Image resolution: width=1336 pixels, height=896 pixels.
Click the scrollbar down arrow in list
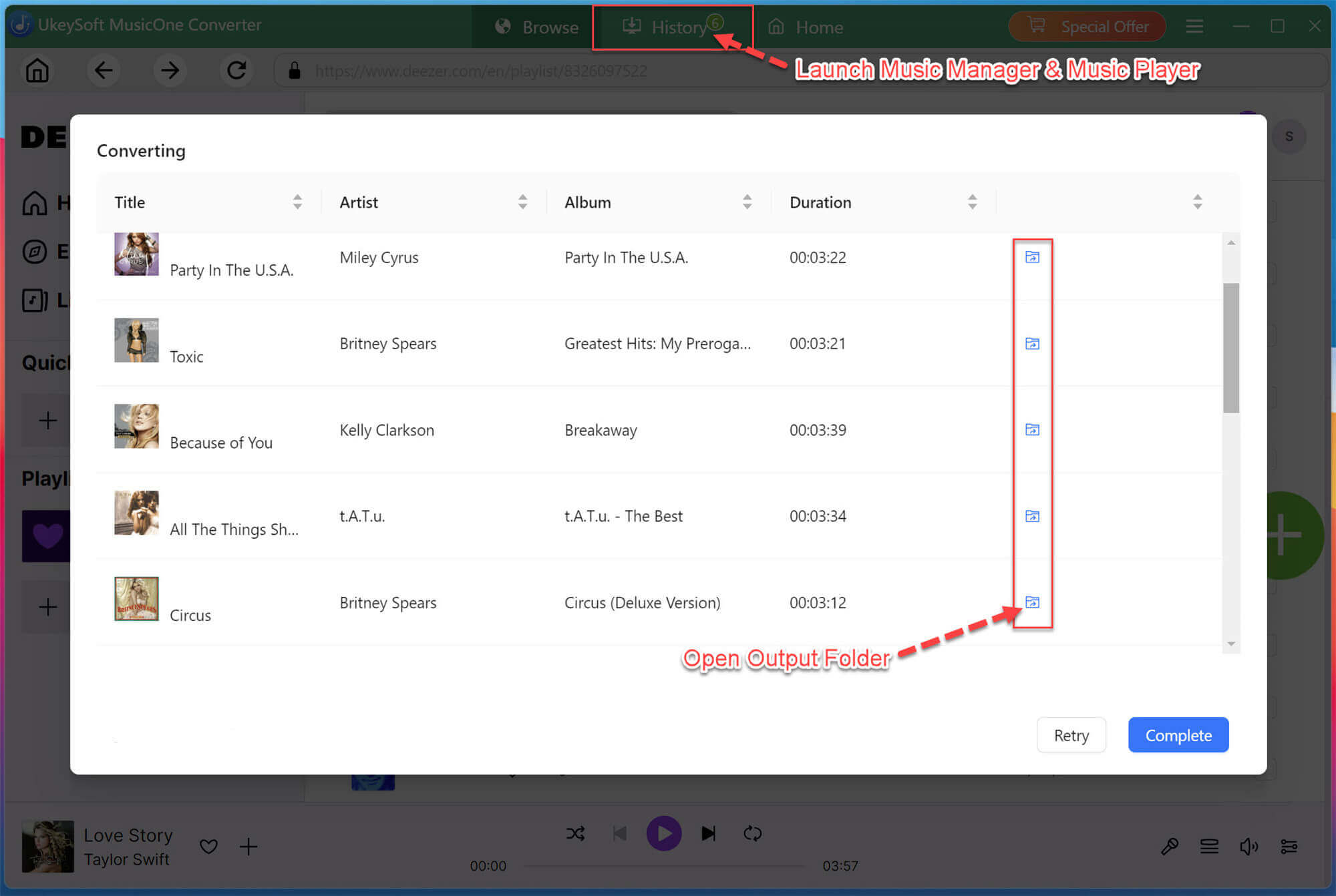(x=1231, y=644)
